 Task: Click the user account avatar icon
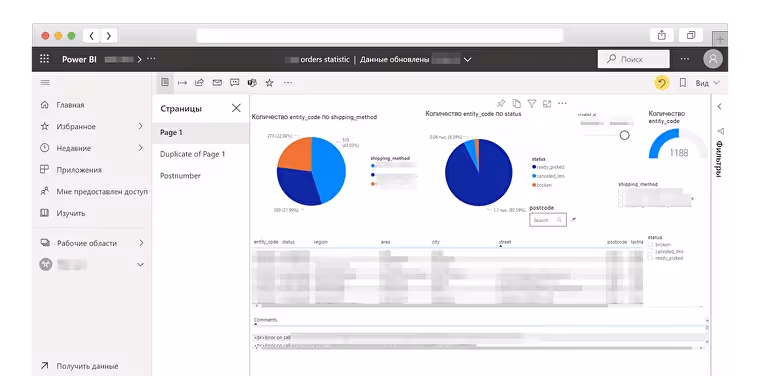712,59
